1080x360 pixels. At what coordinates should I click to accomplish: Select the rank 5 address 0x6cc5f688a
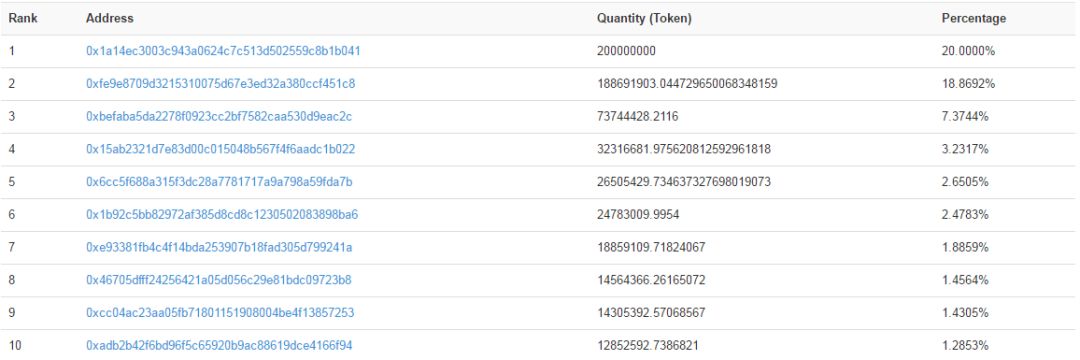tap(219, 182)
